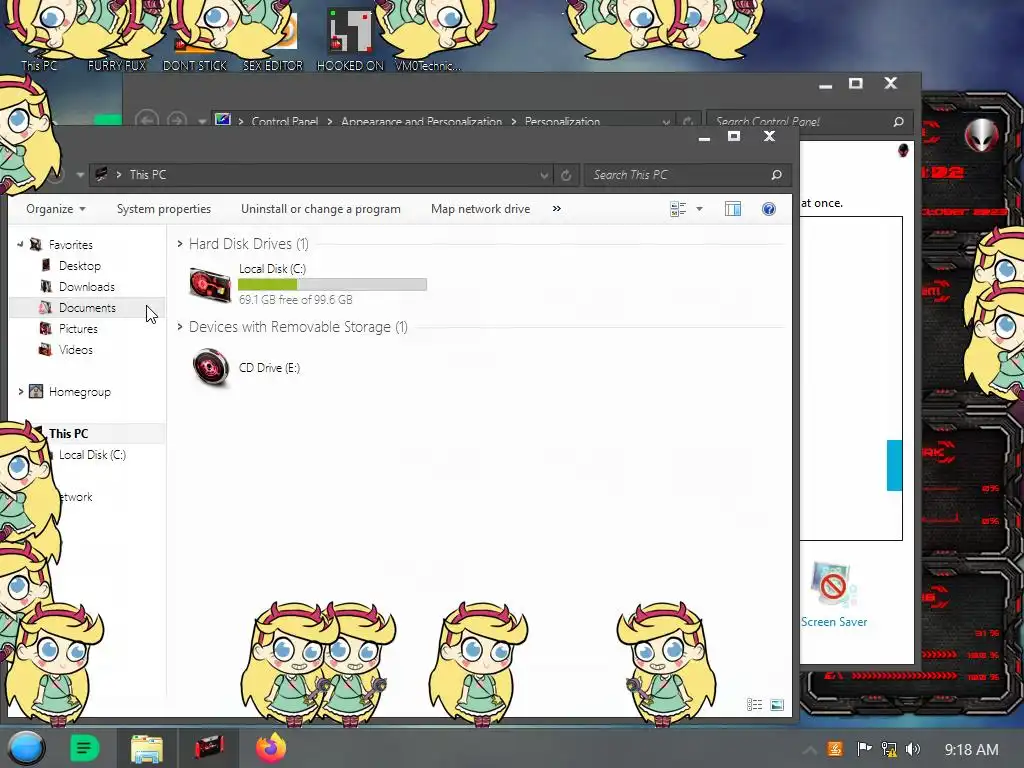Click the Alienware head gadget icon
Screen dimensions: 1024x768
982,135
